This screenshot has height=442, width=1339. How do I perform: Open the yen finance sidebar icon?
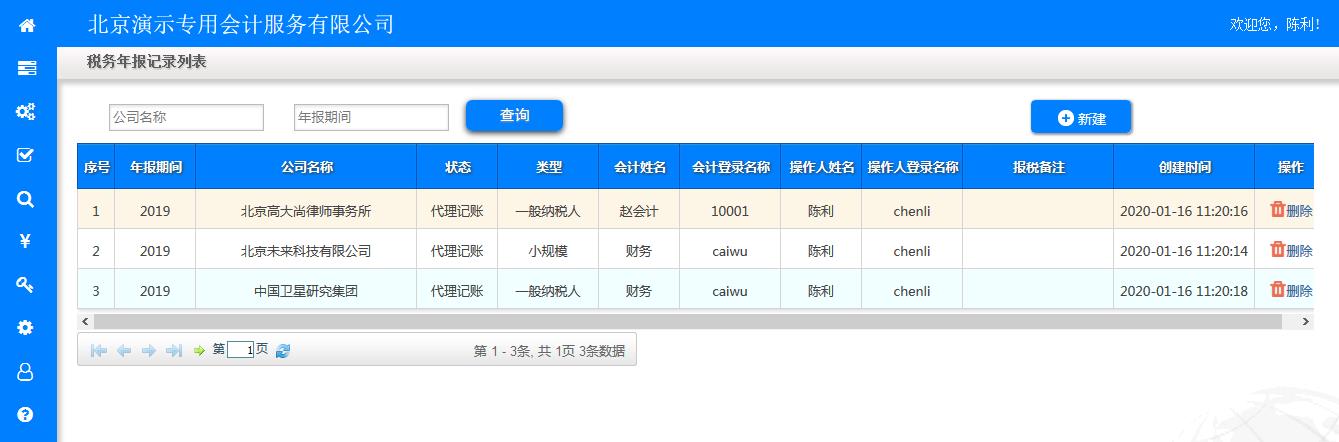tap(27, 241)
